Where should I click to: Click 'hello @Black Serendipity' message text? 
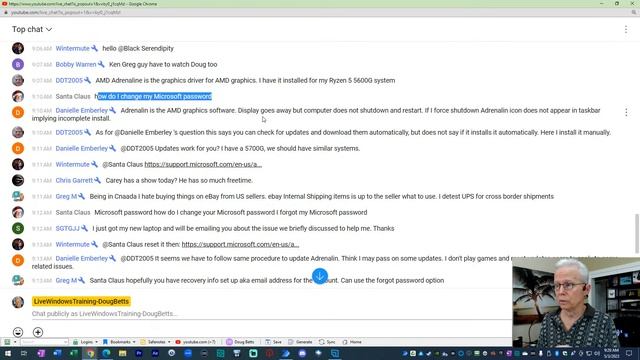(x=138, y=49)
